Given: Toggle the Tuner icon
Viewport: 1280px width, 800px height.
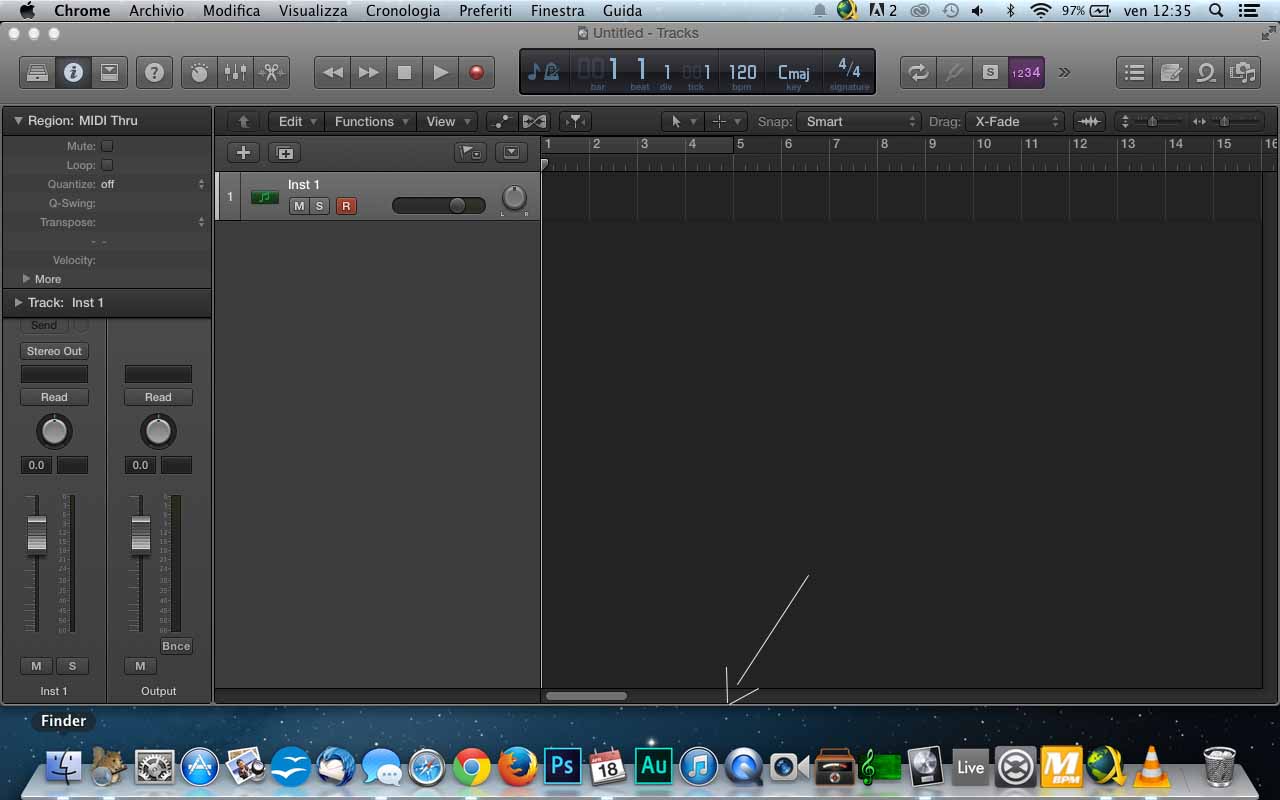Looking at the screenshot, I should (954, 72).
